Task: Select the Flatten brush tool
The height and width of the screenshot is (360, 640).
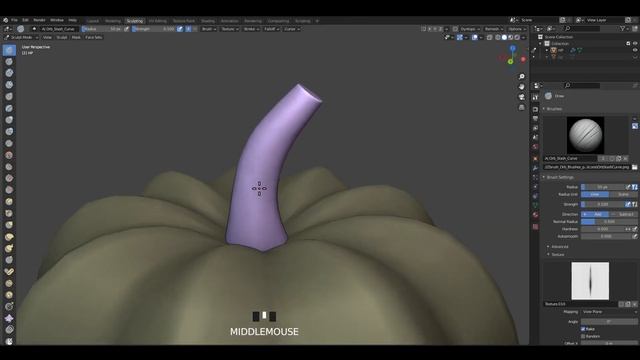Action: pos(9,167)
